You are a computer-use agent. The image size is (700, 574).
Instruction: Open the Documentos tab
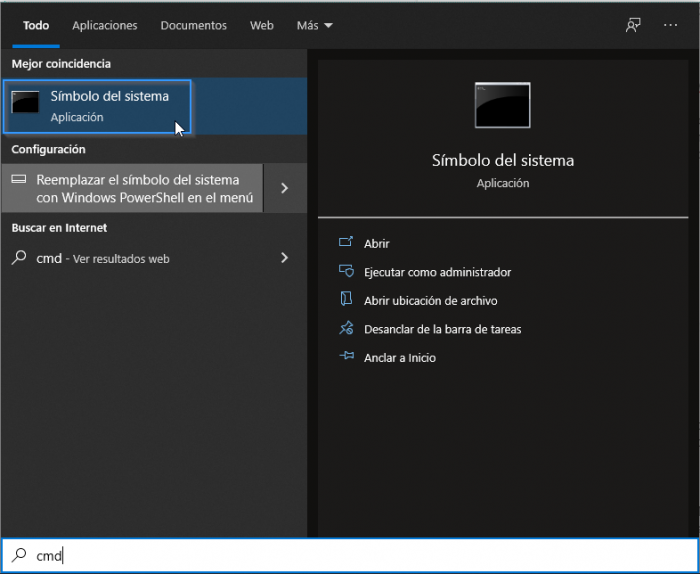pos(194,25)
